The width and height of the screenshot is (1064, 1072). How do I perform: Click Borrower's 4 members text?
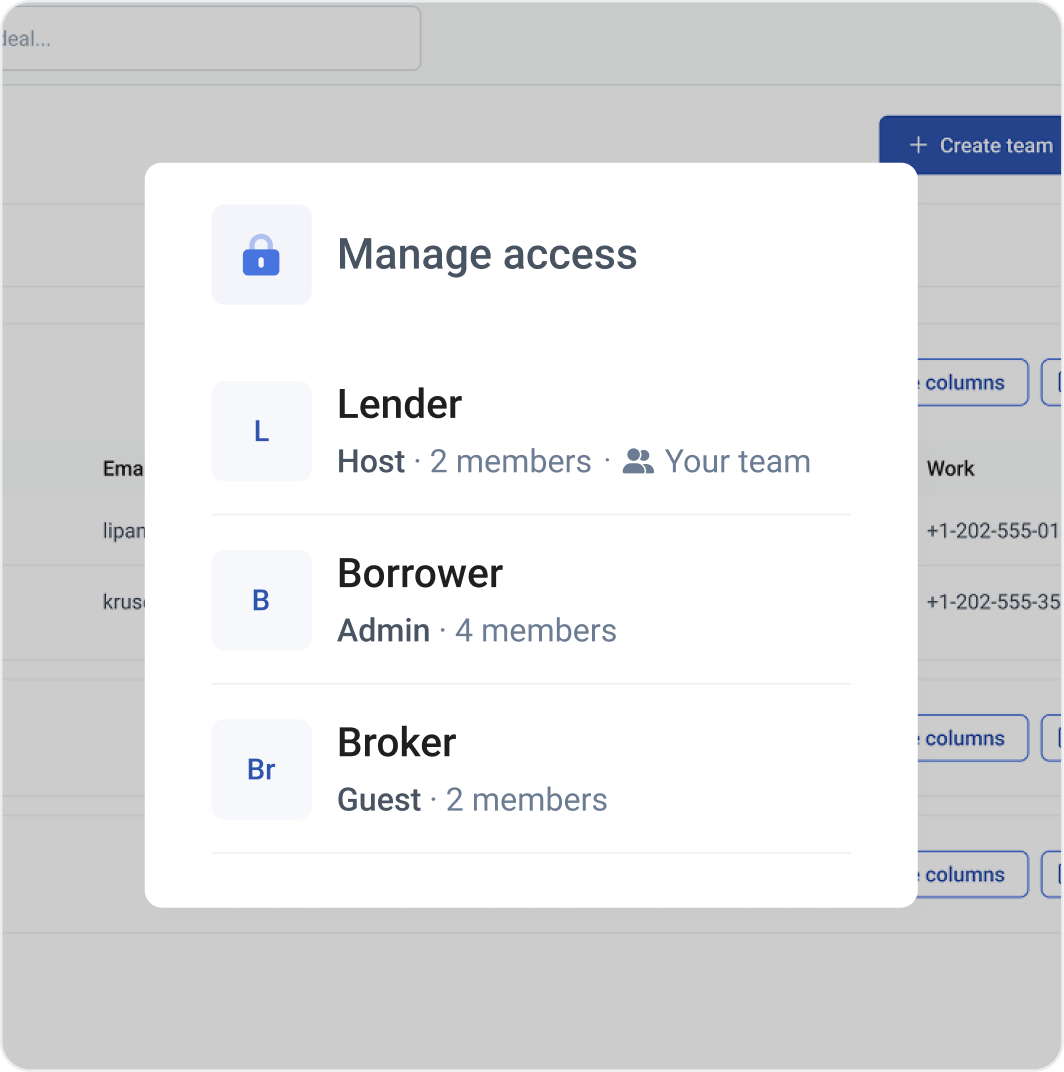point(535,630)
